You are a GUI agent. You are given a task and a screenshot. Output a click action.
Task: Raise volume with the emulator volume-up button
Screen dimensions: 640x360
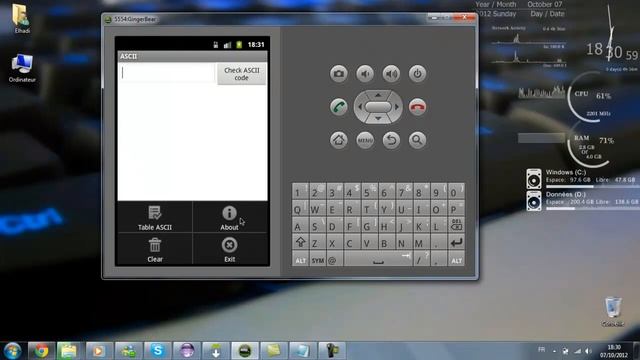coord(391,74)
